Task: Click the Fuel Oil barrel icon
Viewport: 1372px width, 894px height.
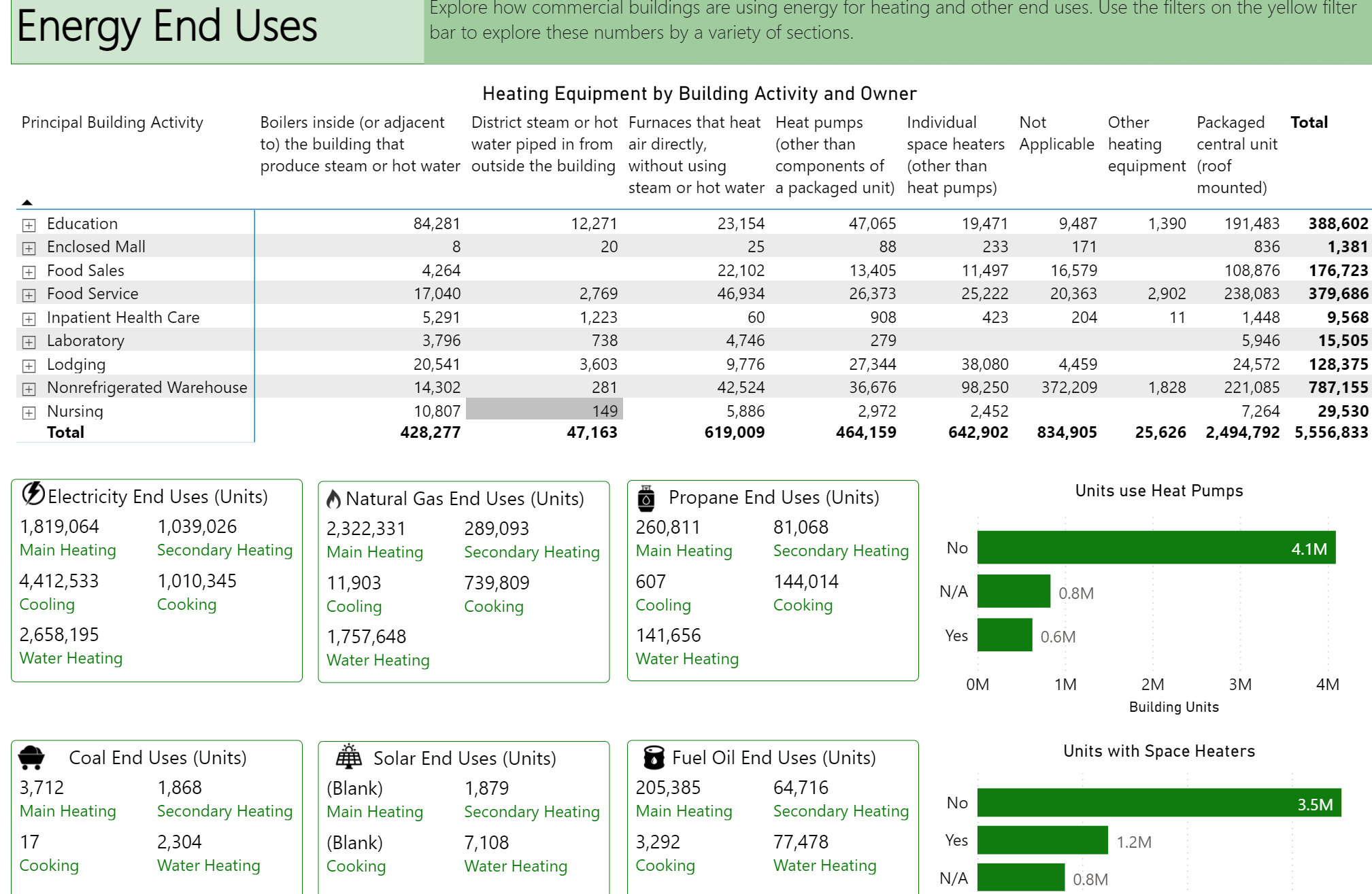Action: click(654, 757)
